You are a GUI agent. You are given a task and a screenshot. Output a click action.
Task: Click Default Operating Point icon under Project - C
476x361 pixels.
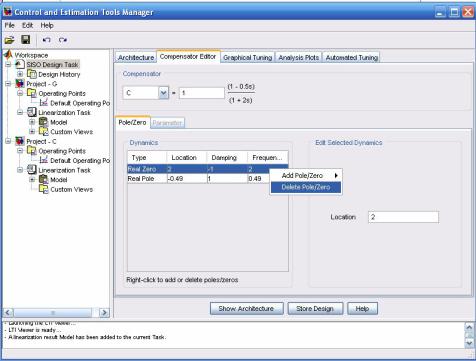click(x=44, y=160)
